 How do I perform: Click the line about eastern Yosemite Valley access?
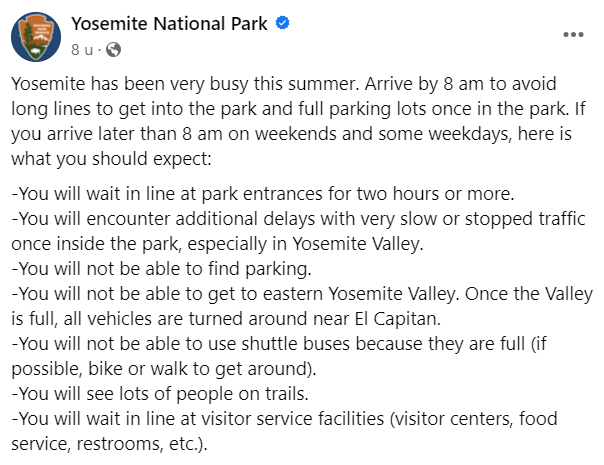(x=302, y=306)
